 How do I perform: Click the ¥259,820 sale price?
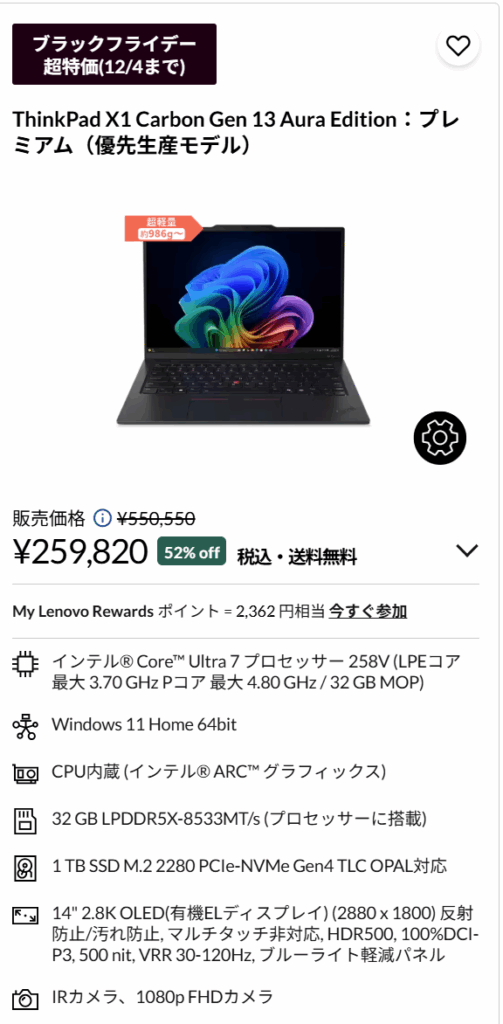(81, 552)
